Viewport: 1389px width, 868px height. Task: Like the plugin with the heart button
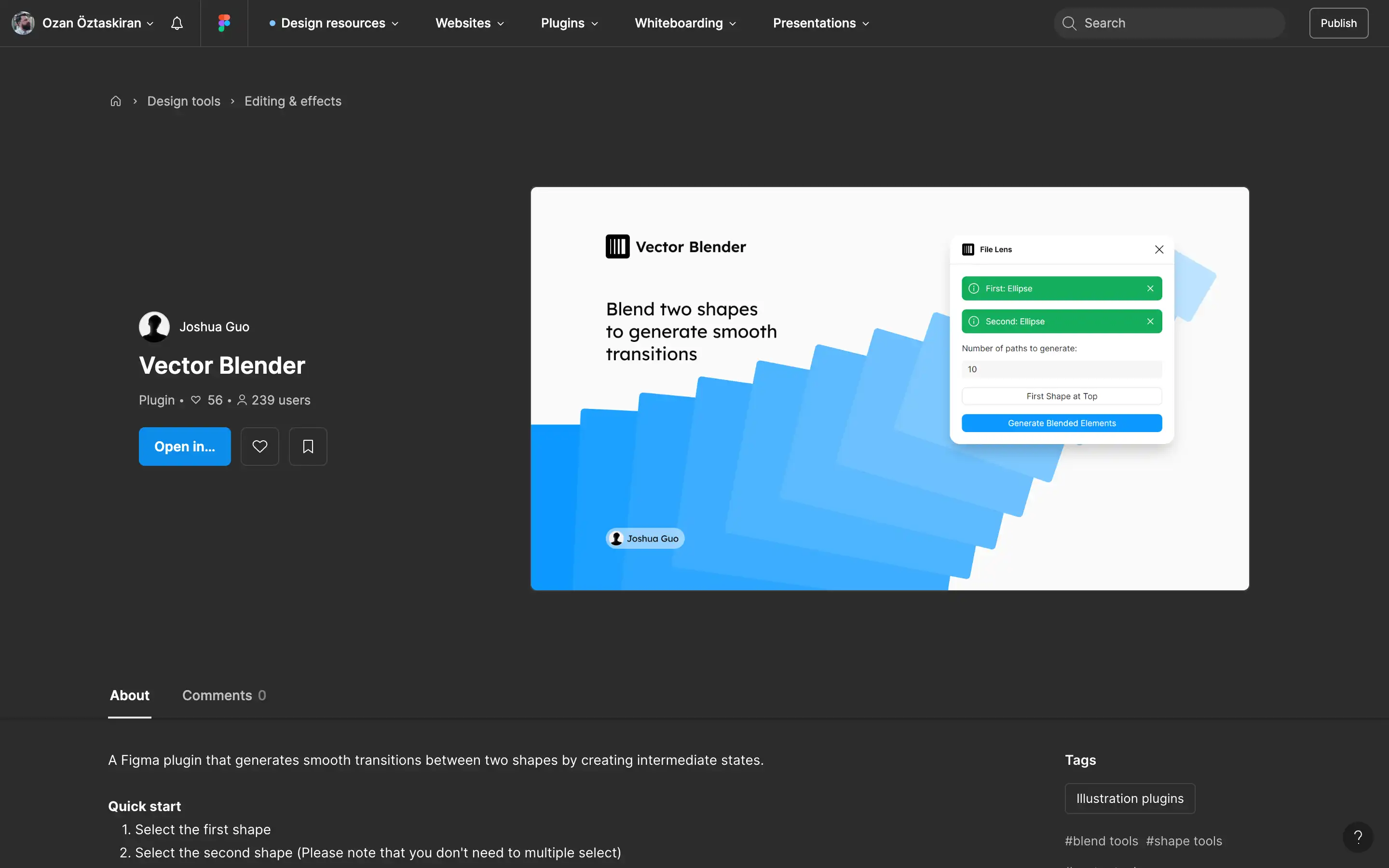click(259, 446)
